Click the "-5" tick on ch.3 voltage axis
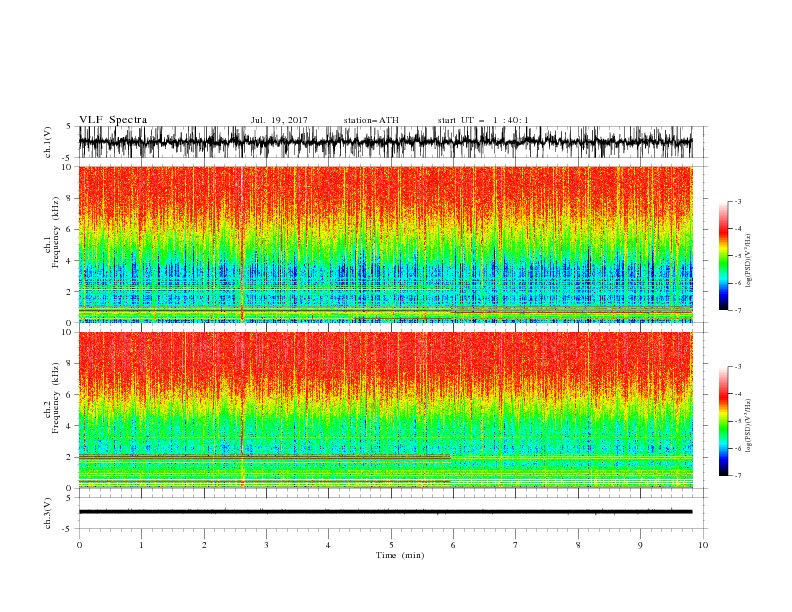 68,529
